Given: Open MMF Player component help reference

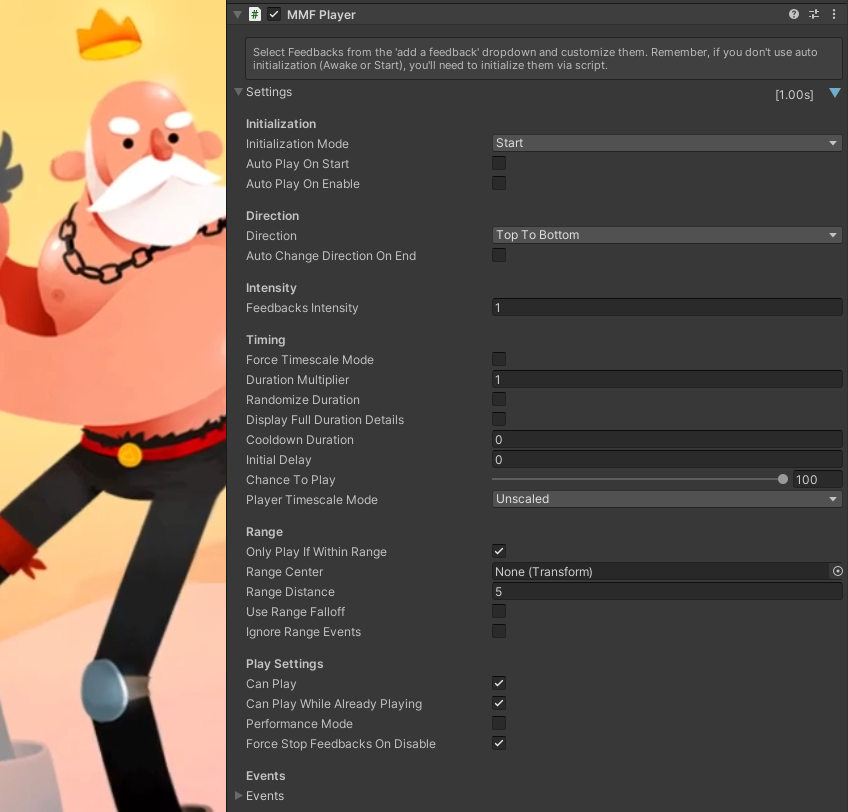Looking at the screenshot, I should coord(793,15).
